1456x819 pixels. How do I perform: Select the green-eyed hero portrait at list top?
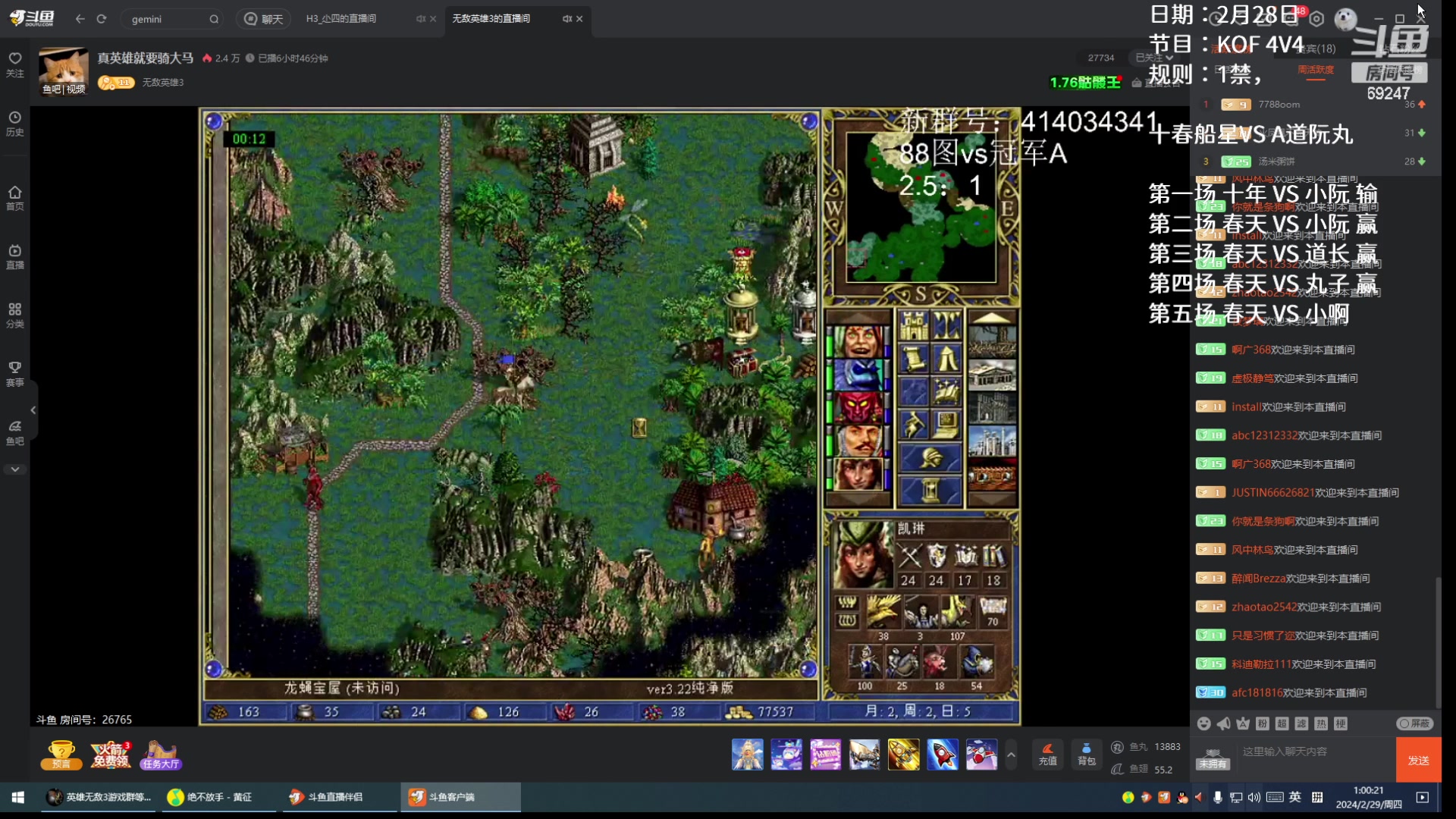tap(858, 342)
